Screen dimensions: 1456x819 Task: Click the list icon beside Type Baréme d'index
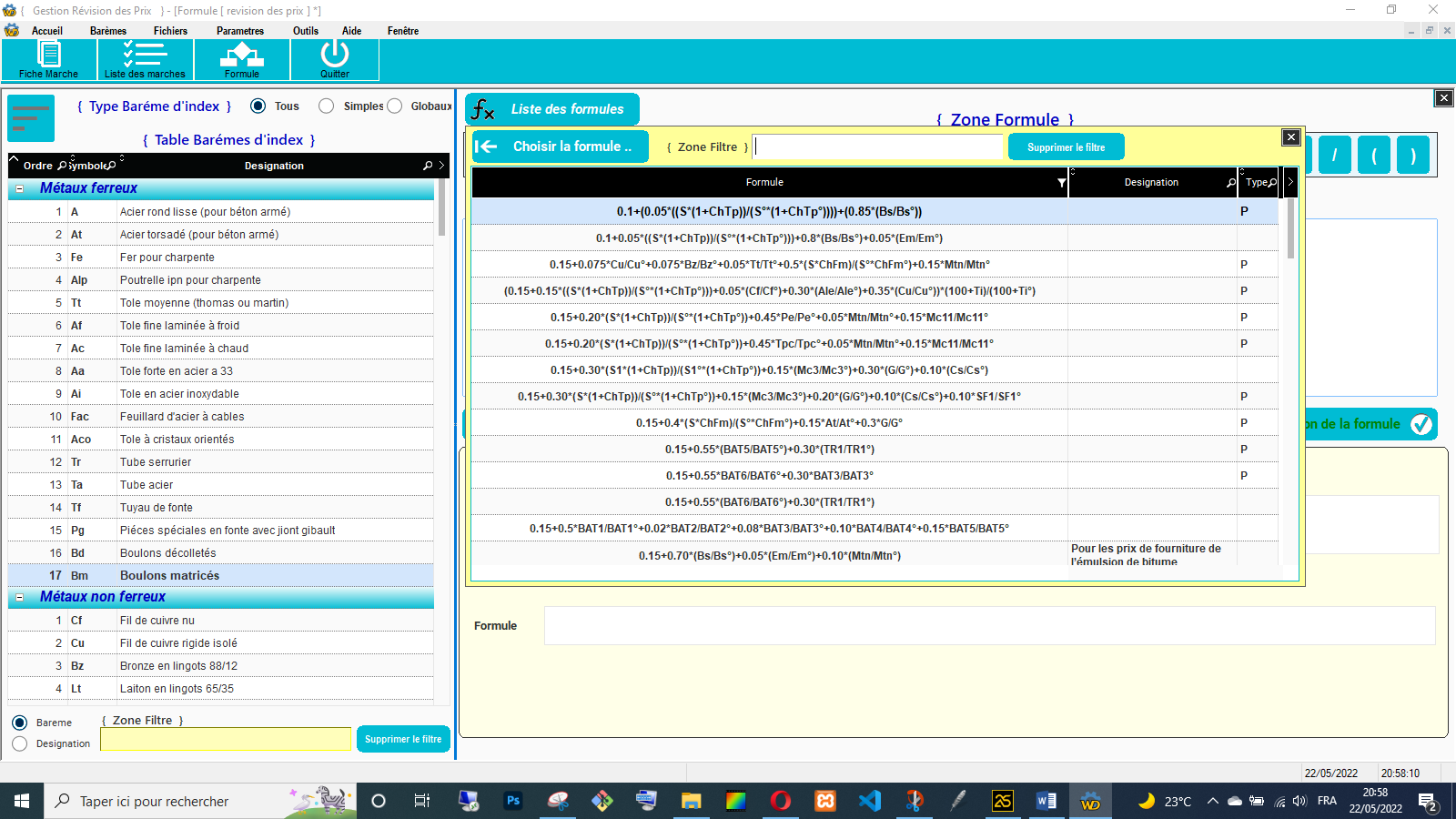(x=31, y=118)
